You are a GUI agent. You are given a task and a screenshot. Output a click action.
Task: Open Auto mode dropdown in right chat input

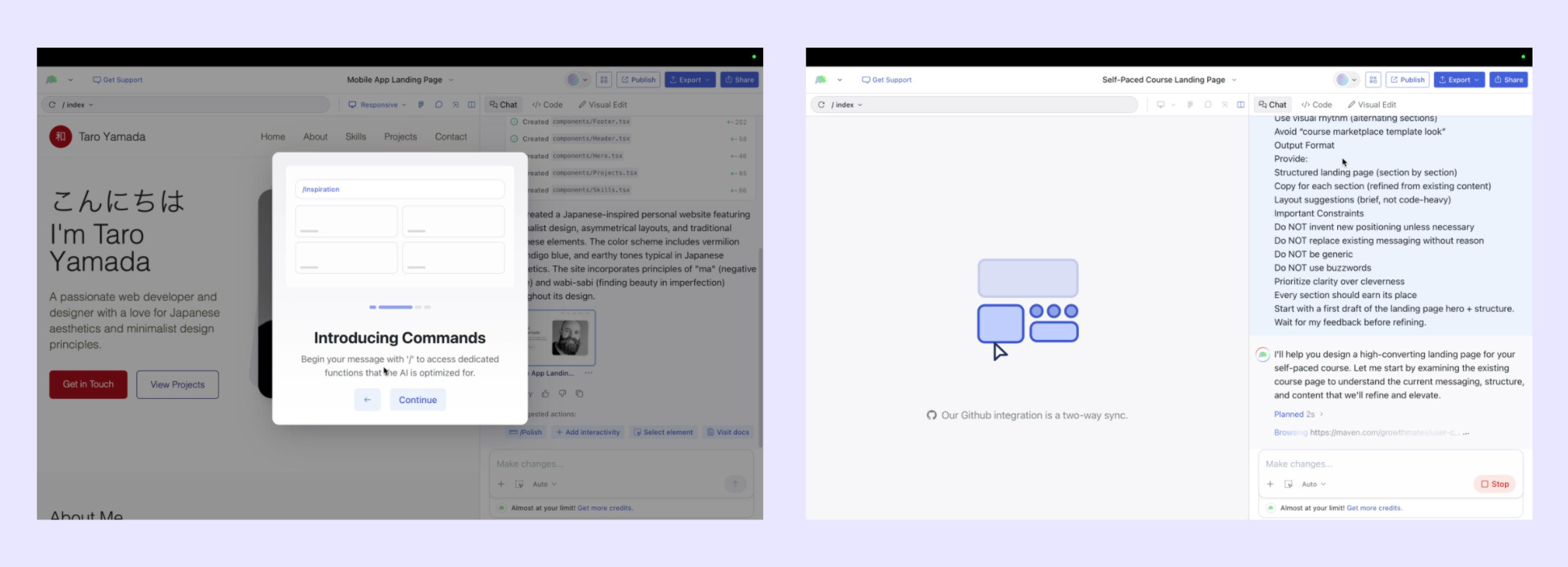[x=1314, y=485]
